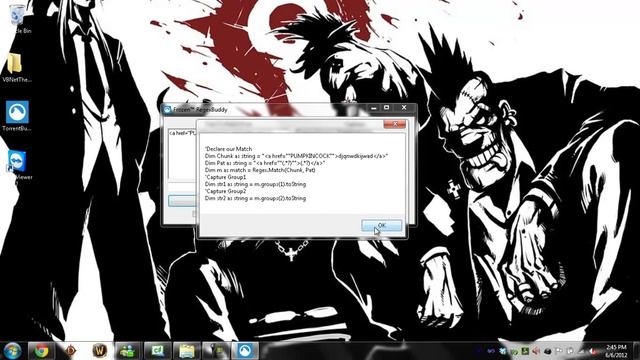Launch Google Chrome from the taskbar
The height and width of the screenshot is (360, 640).
41,351
